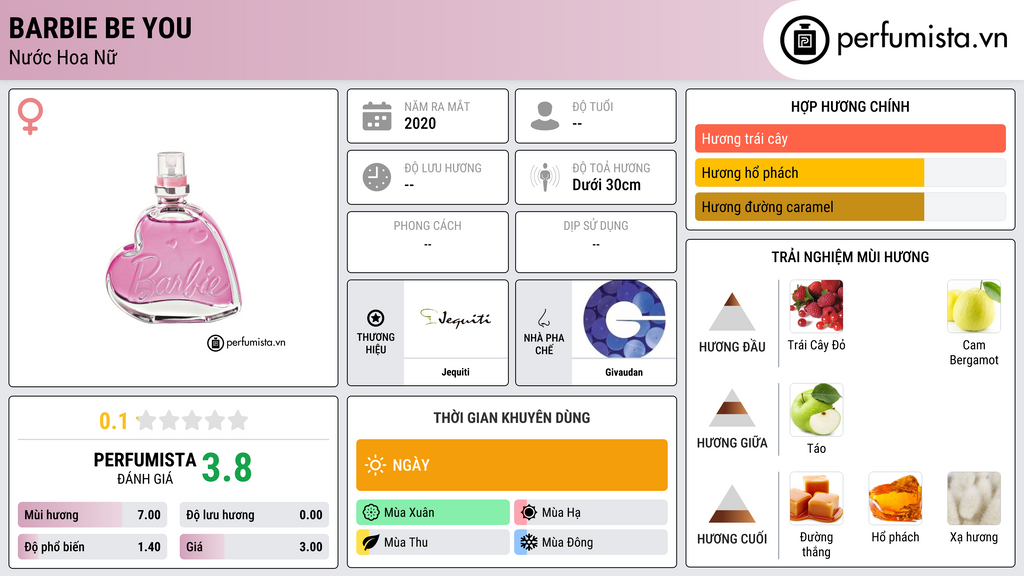Click the sun icon in NGÀY bar
Image resolution: width=1024 pixels, height=576 pixels.
tap(375, 465)
